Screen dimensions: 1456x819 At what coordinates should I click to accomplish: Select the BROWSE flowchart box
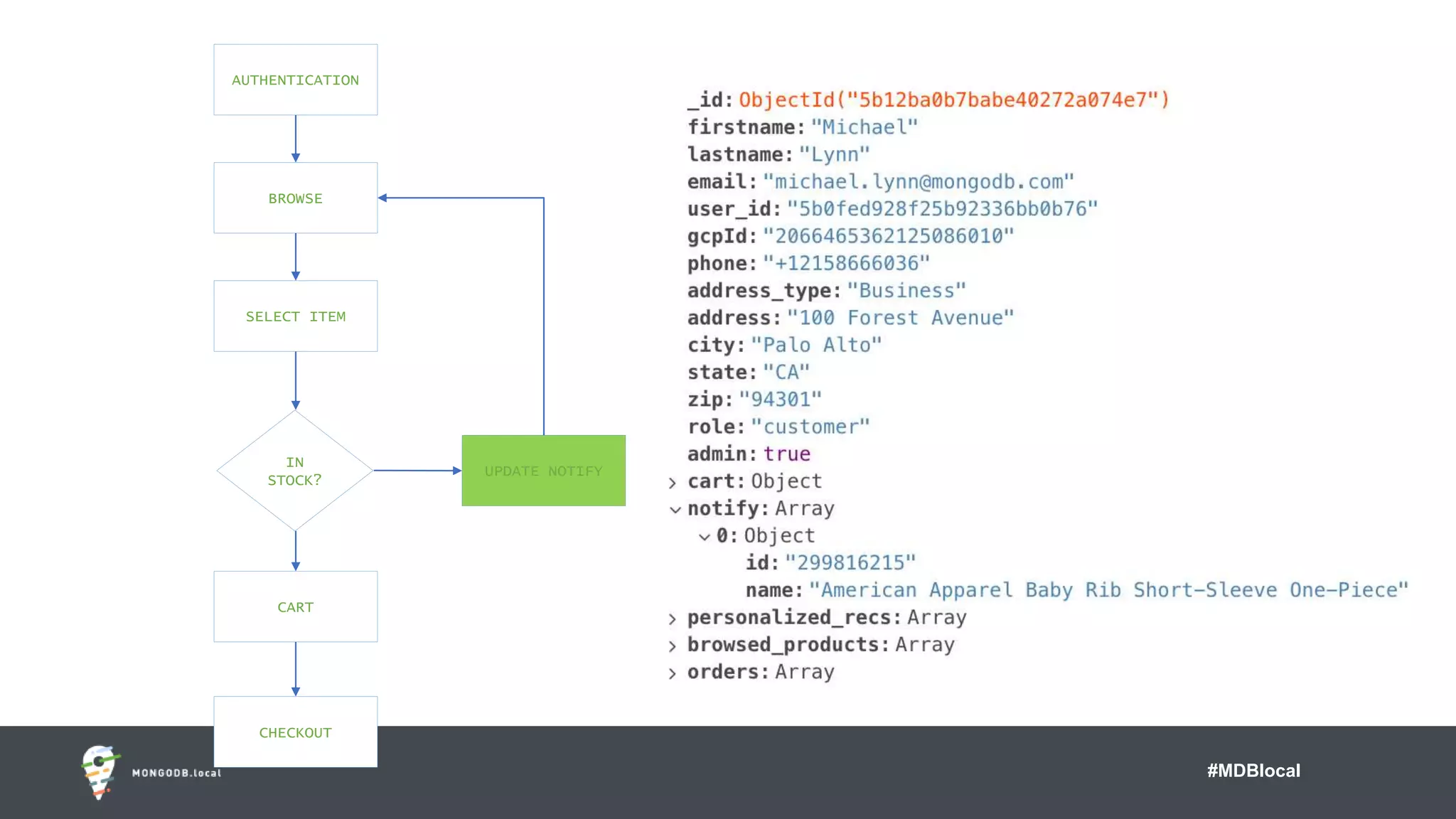point(295,198)
